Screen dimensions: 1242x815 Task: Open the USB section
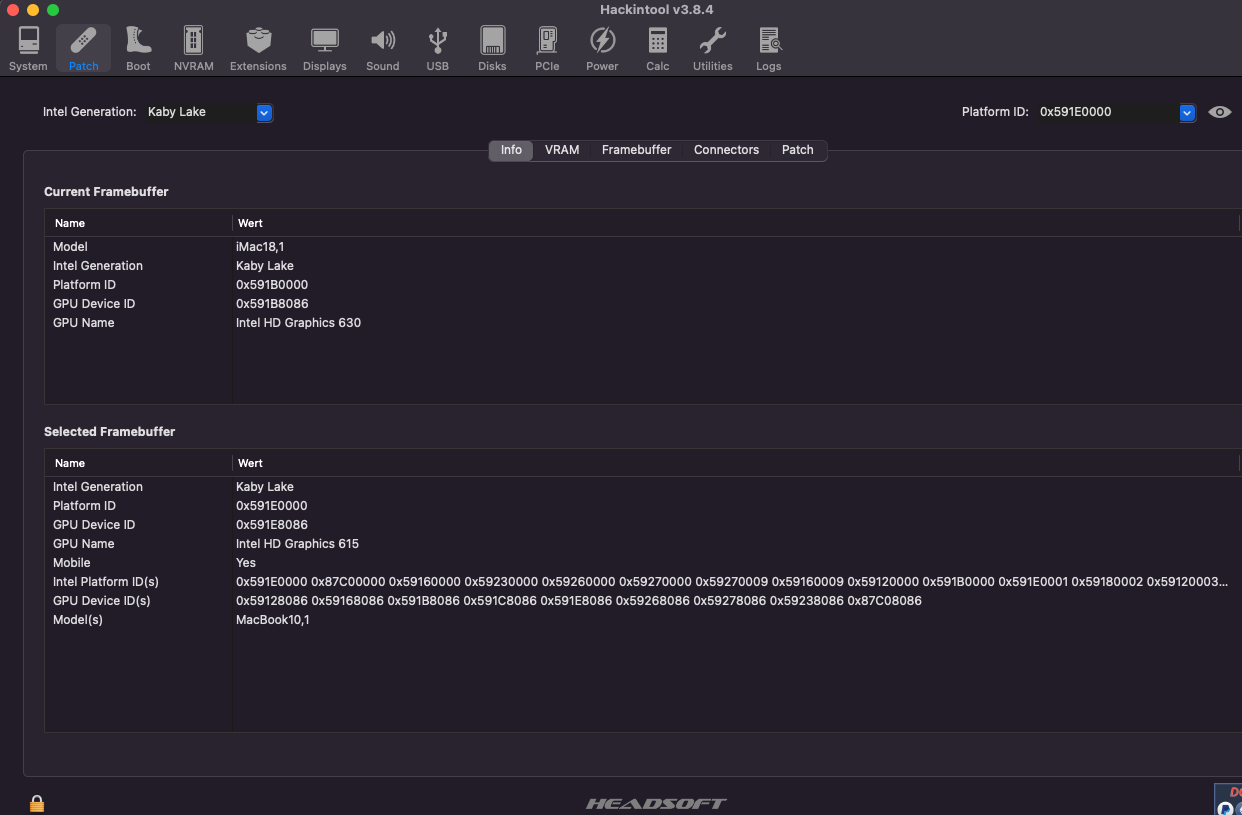[437, 49]
